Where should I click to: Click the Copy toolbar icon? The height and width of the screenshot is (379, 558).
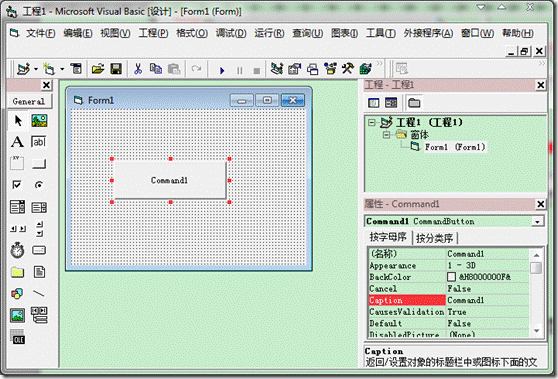pos(156,69)
